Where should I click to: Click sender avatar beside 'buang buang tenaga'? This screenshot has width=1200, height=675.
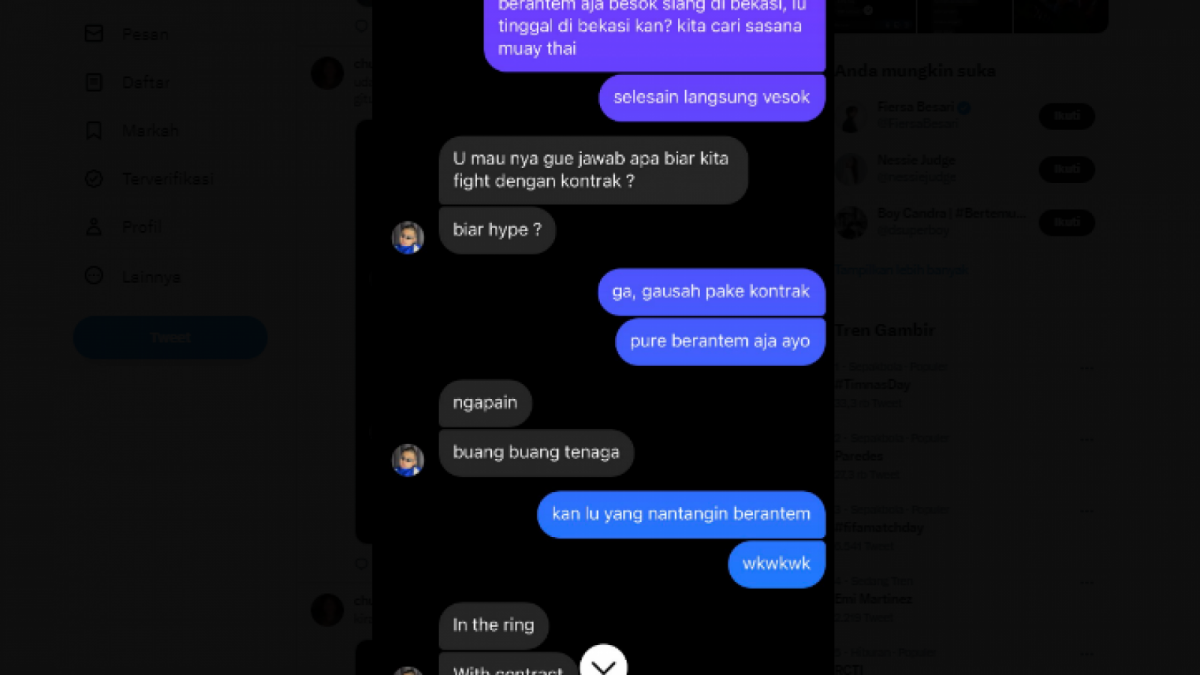pyautogui.click(x=408, y=460)
